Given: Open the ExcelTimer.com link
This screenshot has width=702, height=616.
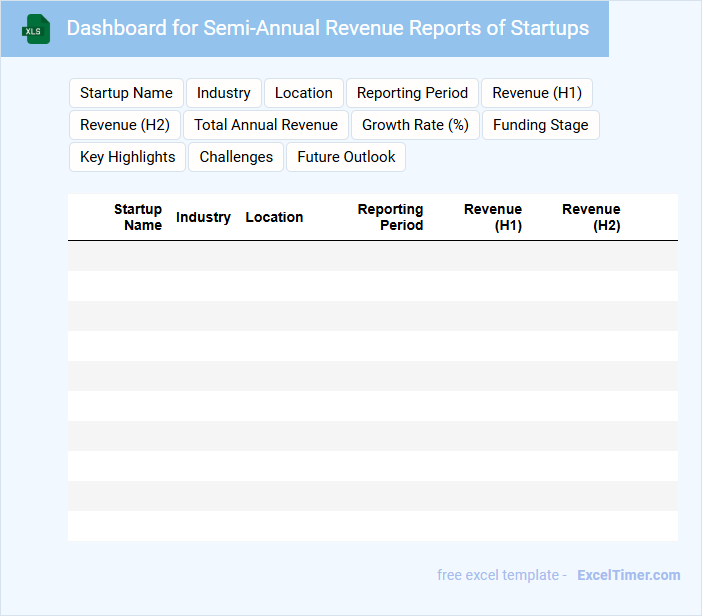Looking at the screenshot, I should pyautogui.click(x=628, y=575).
